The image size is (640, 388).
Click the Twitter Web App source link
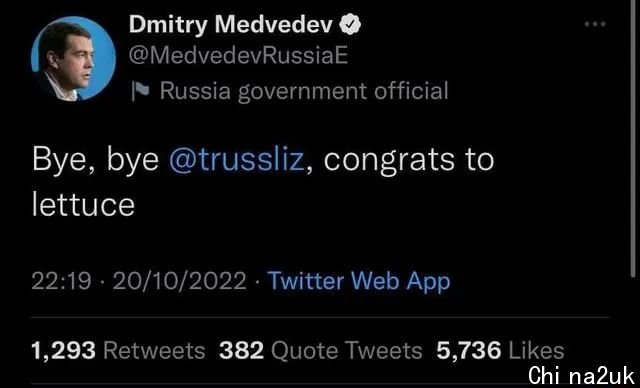coord(359,282)
